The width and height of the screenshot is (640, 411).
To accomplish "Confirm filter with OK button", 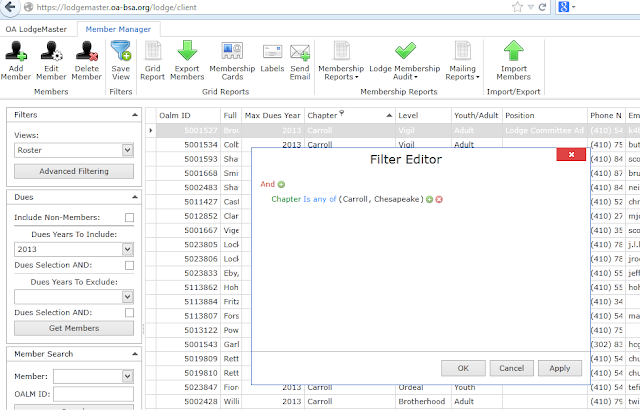I will [x=463, y=368].
